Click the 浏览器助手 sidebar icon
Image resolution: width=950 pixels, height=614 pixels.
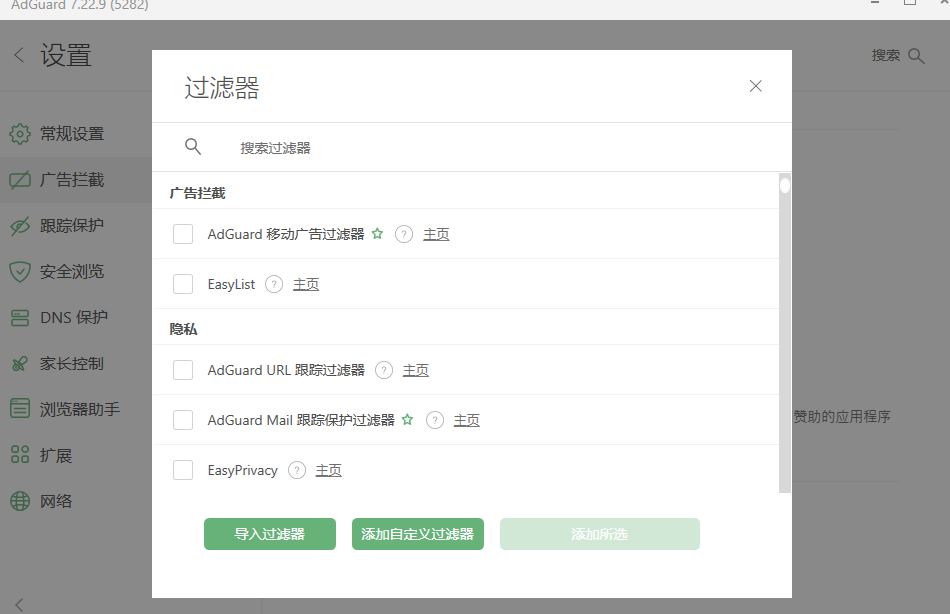20,409
